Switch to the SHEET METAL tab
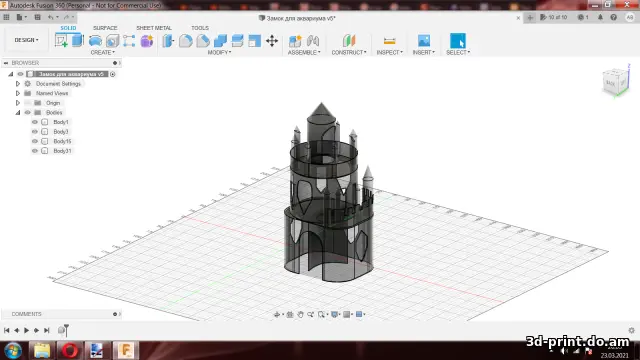 154,28
